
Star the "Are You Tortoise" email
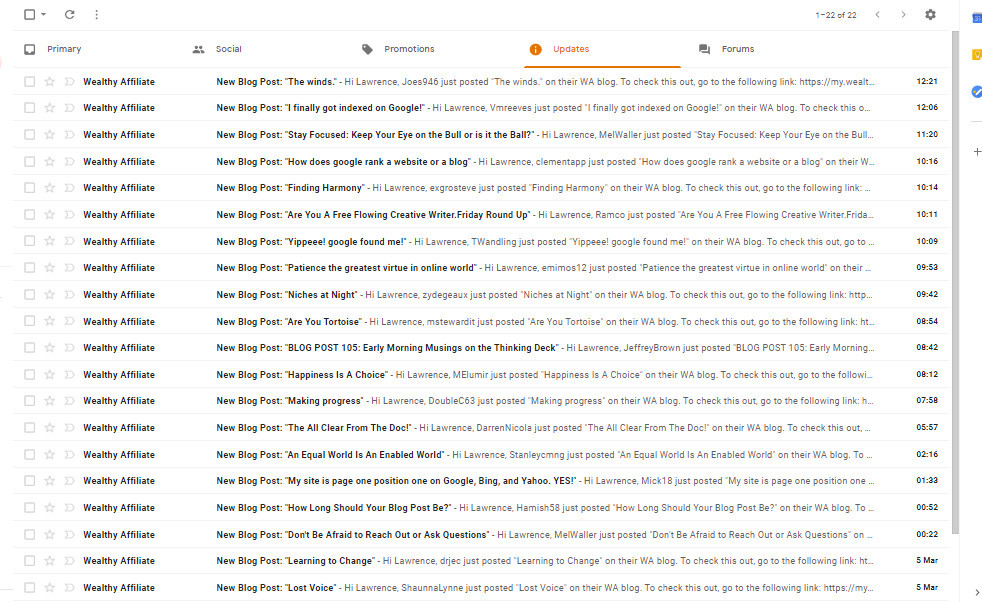[x=49, y=321]
